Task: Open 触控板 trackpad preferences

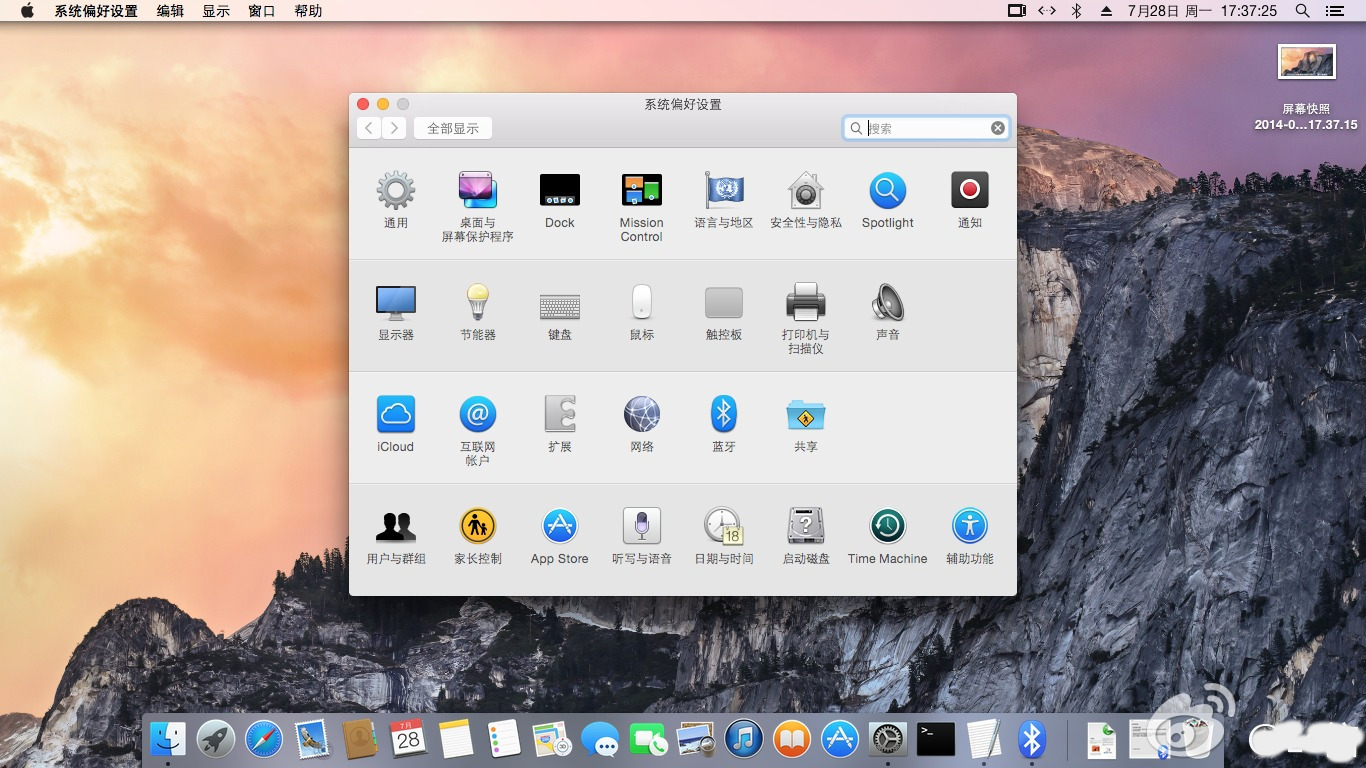Action: pyautogui.click(x=724, y=302)
